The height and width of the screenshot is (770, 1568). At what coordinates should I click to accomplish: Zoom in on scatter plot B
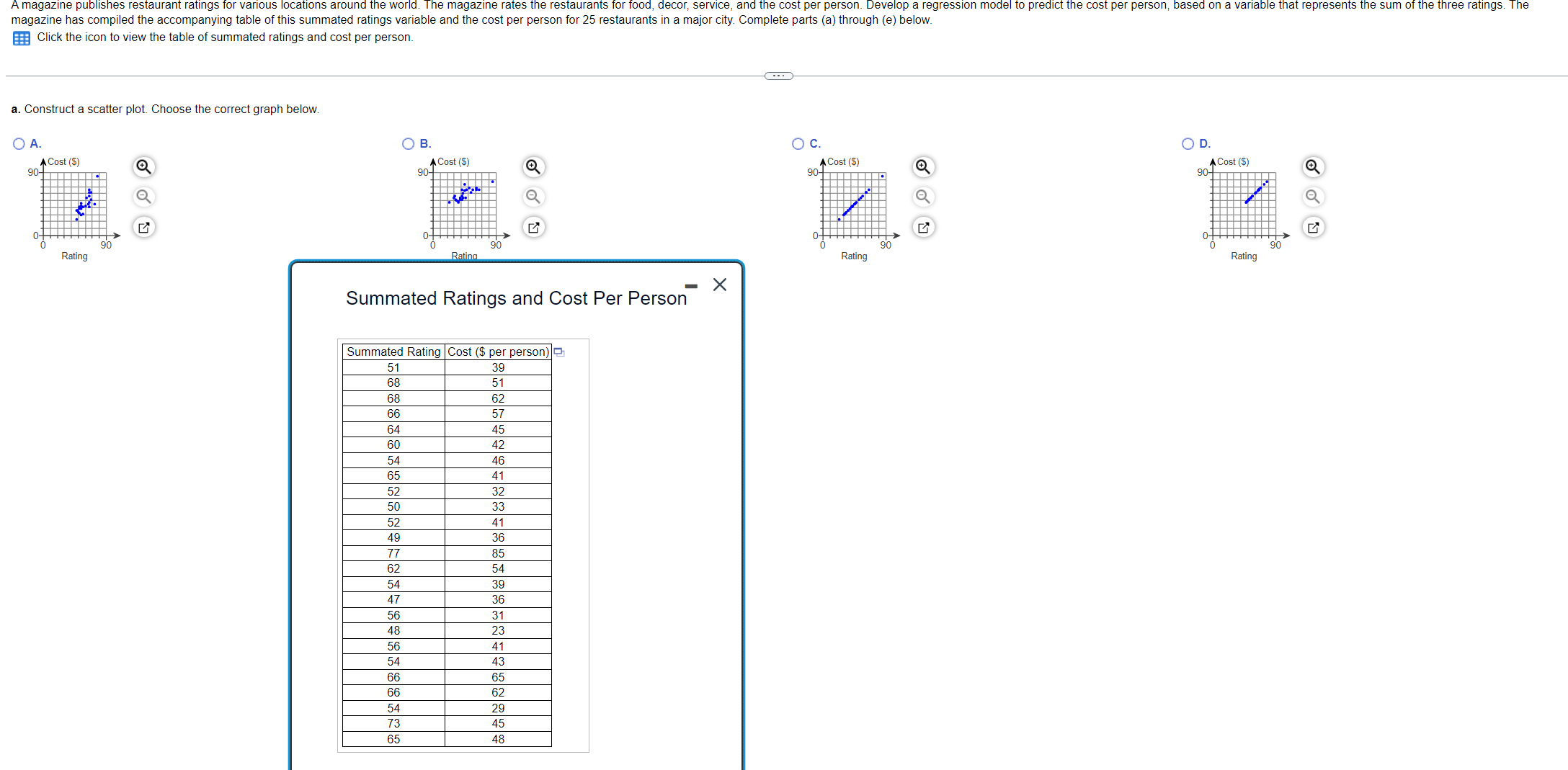[533, 166]
